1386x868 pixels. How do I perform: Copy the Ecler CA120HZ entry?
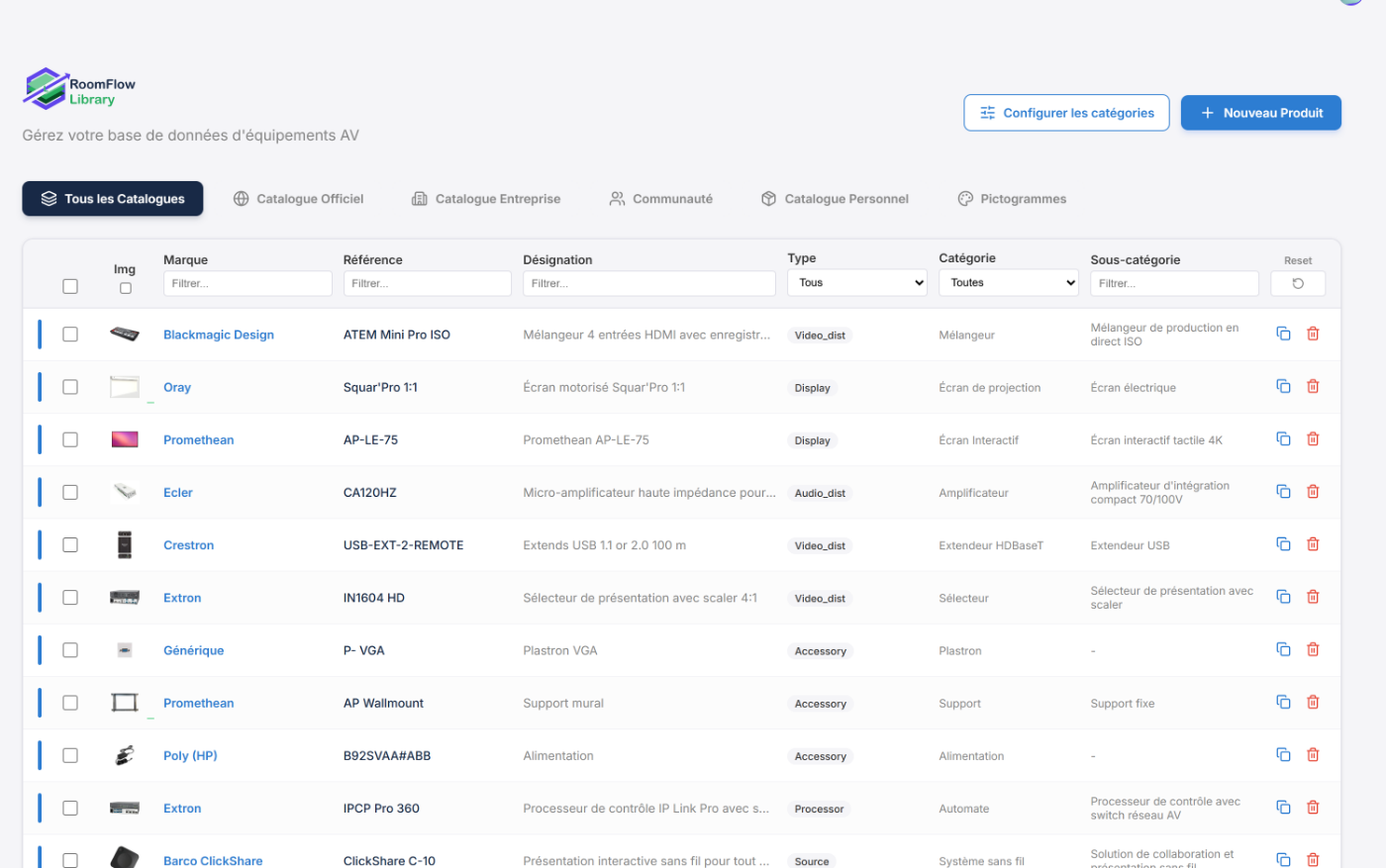(x=1283, y=491)
